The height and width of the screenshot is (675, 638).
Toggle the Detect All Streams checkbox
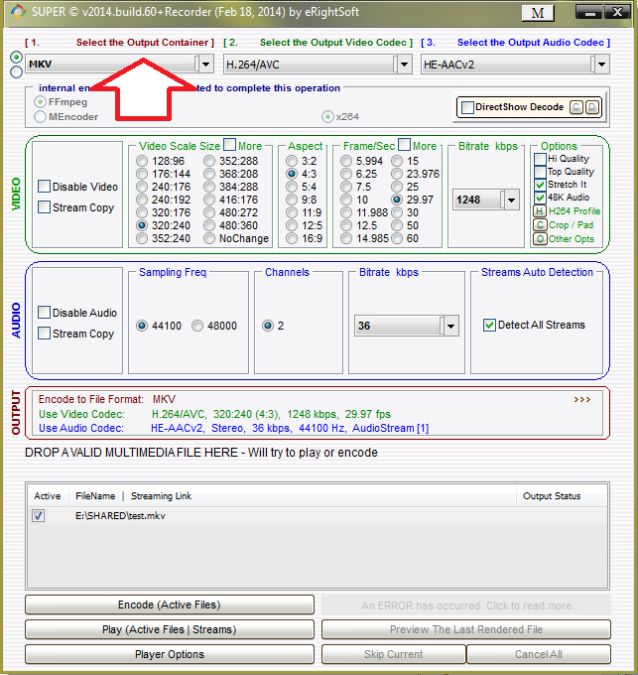(489, 325)
